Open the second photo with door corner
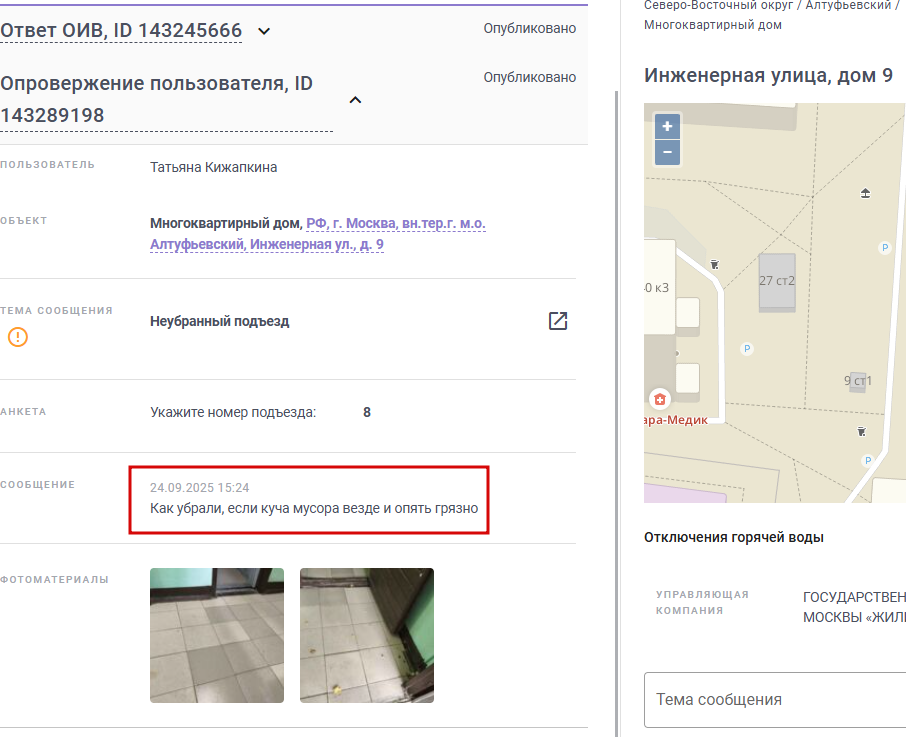 (x=367, y=635)
